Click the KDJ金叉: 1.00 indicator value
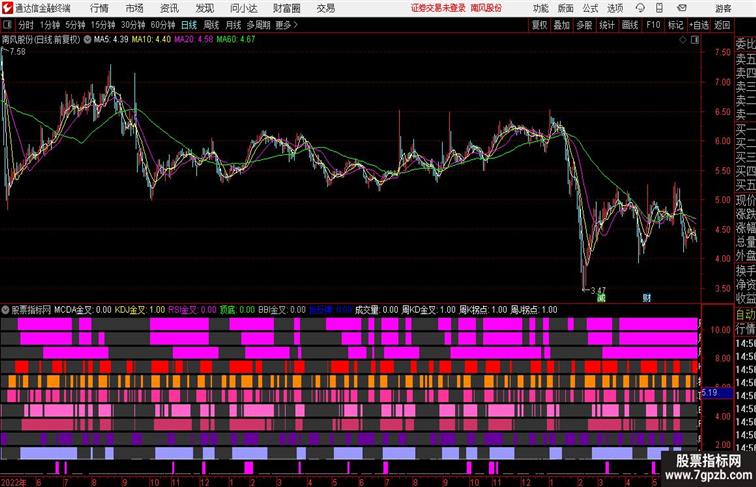Image resolution: width=756 pixels, height=487 pixels. (x=140, y=310)
